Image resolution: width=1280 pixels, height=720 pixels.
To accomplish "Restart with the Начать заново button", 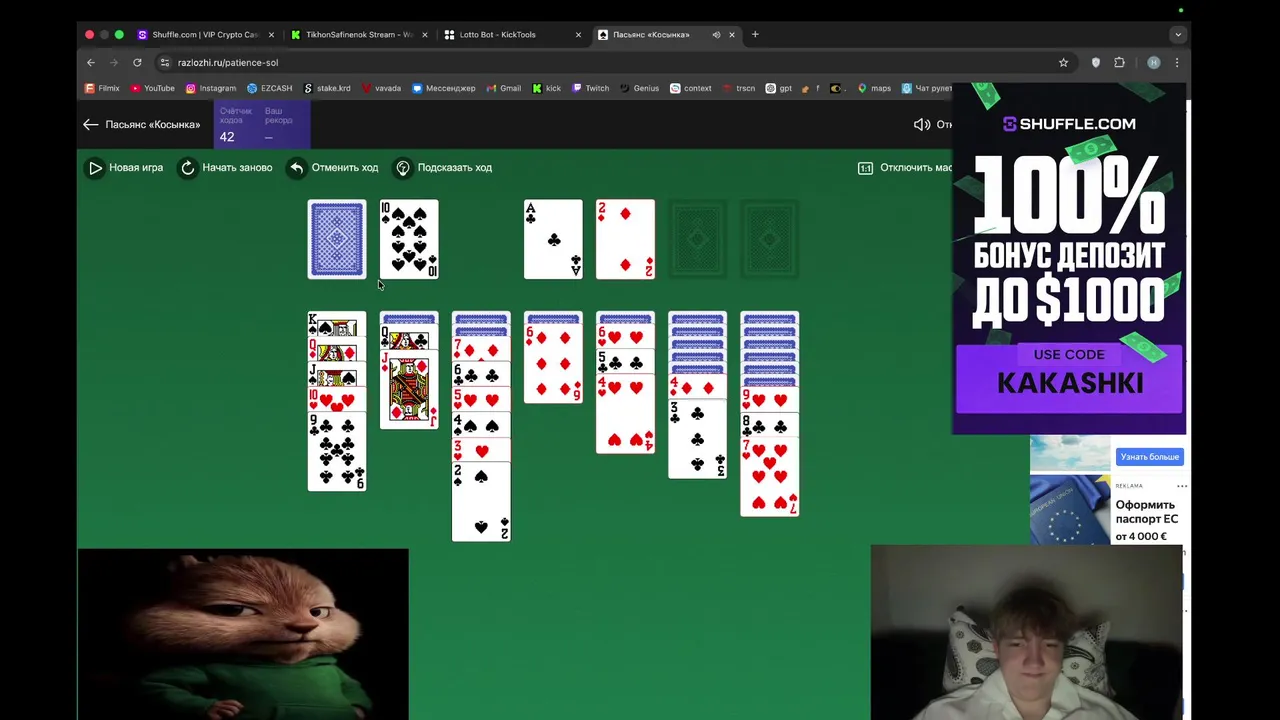I will click(x=226, y=168).
